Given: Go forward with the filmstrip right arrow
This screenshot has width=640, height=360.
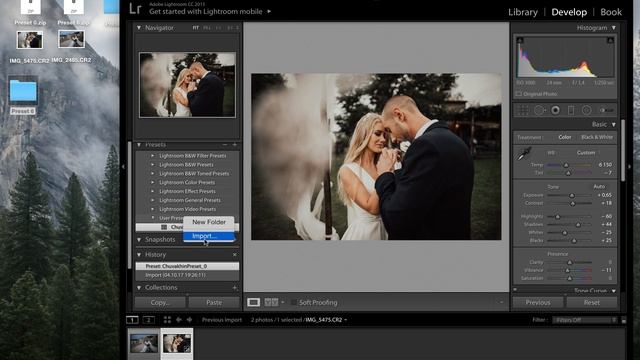Looking at the screenshot, I should 189,320.
